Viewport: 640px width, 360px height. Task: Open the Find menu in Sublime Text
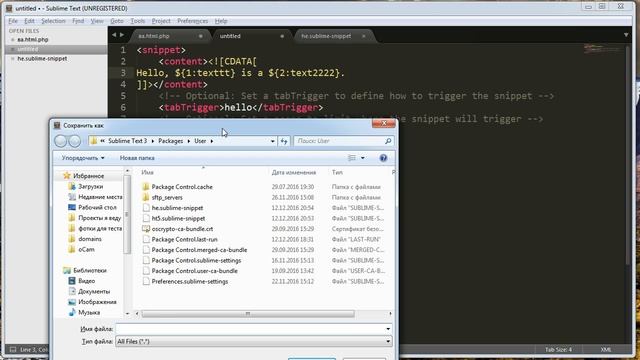coord(78,21)
